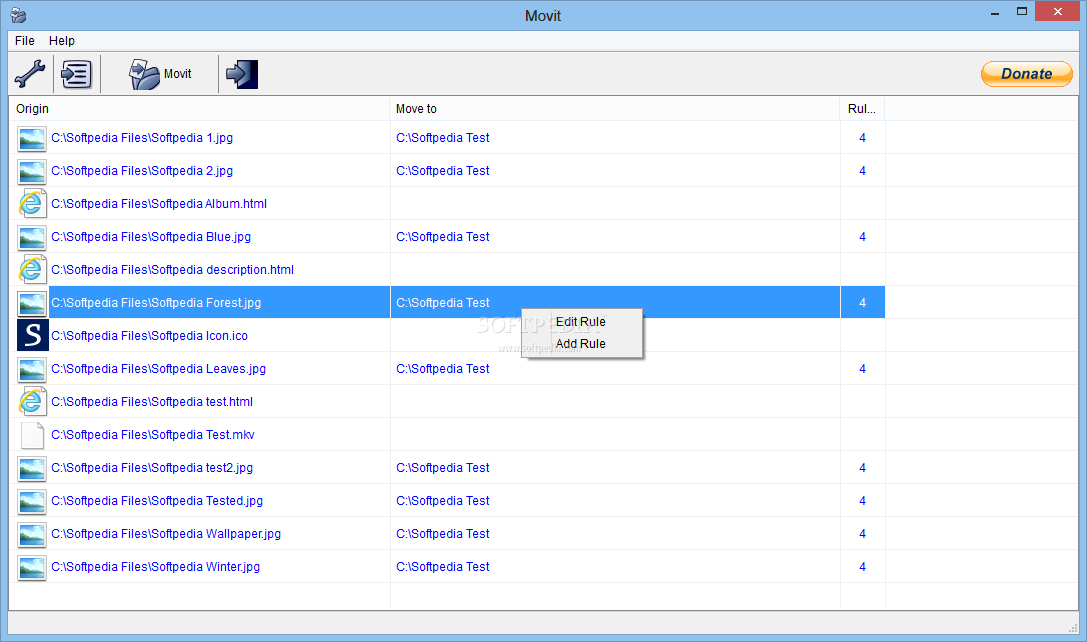The image size is (1087, 642).
Task: Click the Softpedia test.html browser icon
Action: click(x=32, y=401)
